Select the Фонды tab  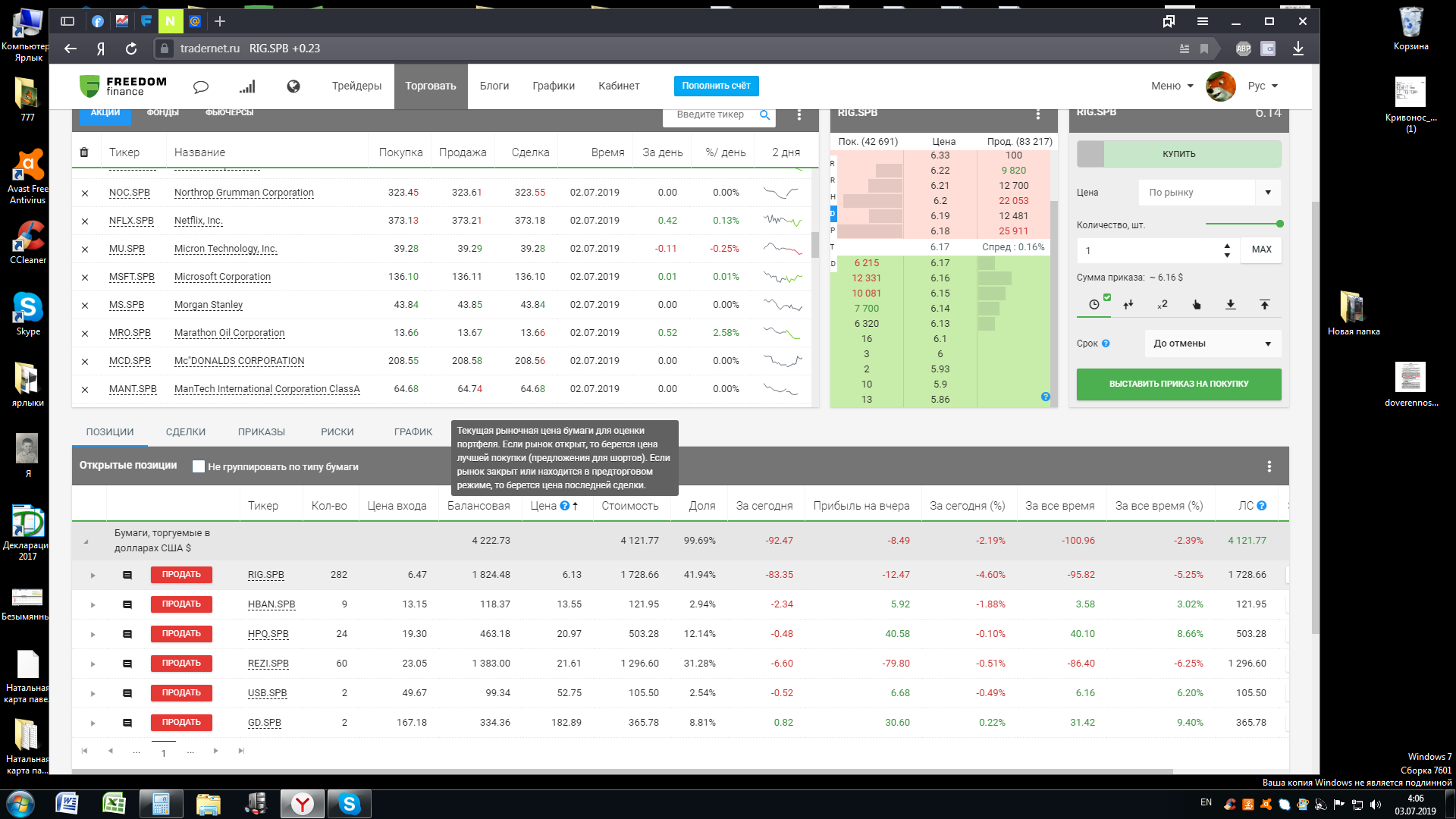pos(162,113)
